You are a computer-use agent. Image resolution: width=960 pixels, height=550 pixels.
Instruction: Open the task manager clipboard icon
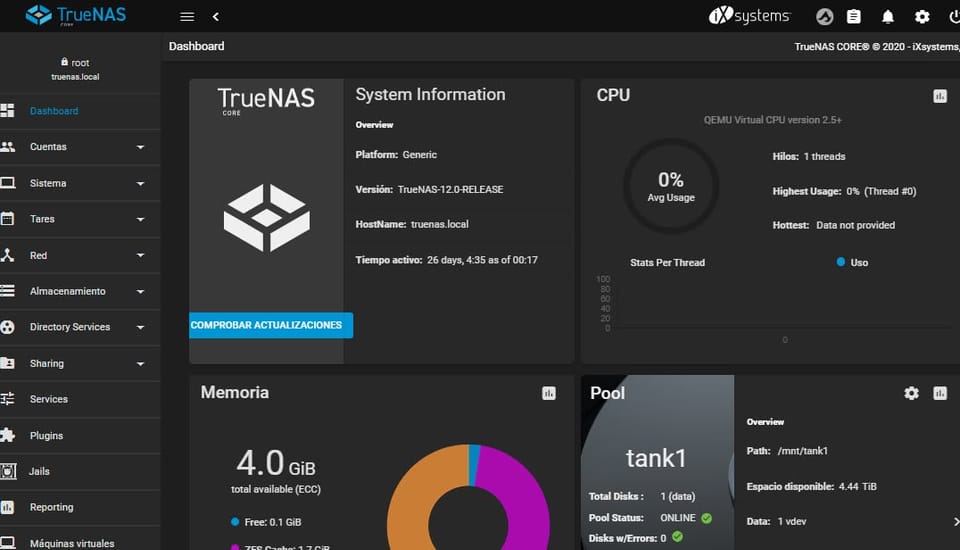tap(853, 17)
